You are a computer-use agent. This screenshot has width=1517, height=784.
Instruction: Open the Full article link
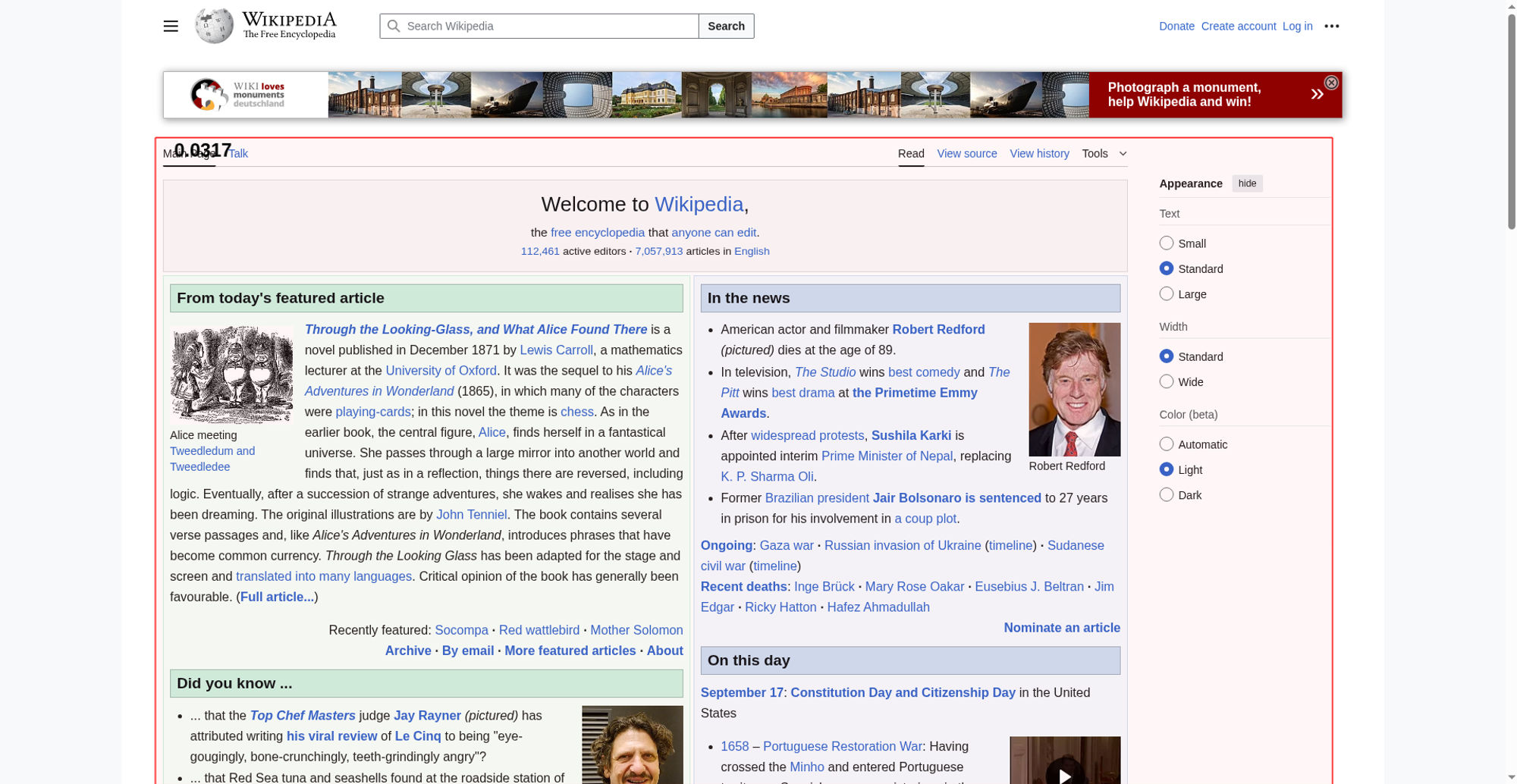(277, 597)
